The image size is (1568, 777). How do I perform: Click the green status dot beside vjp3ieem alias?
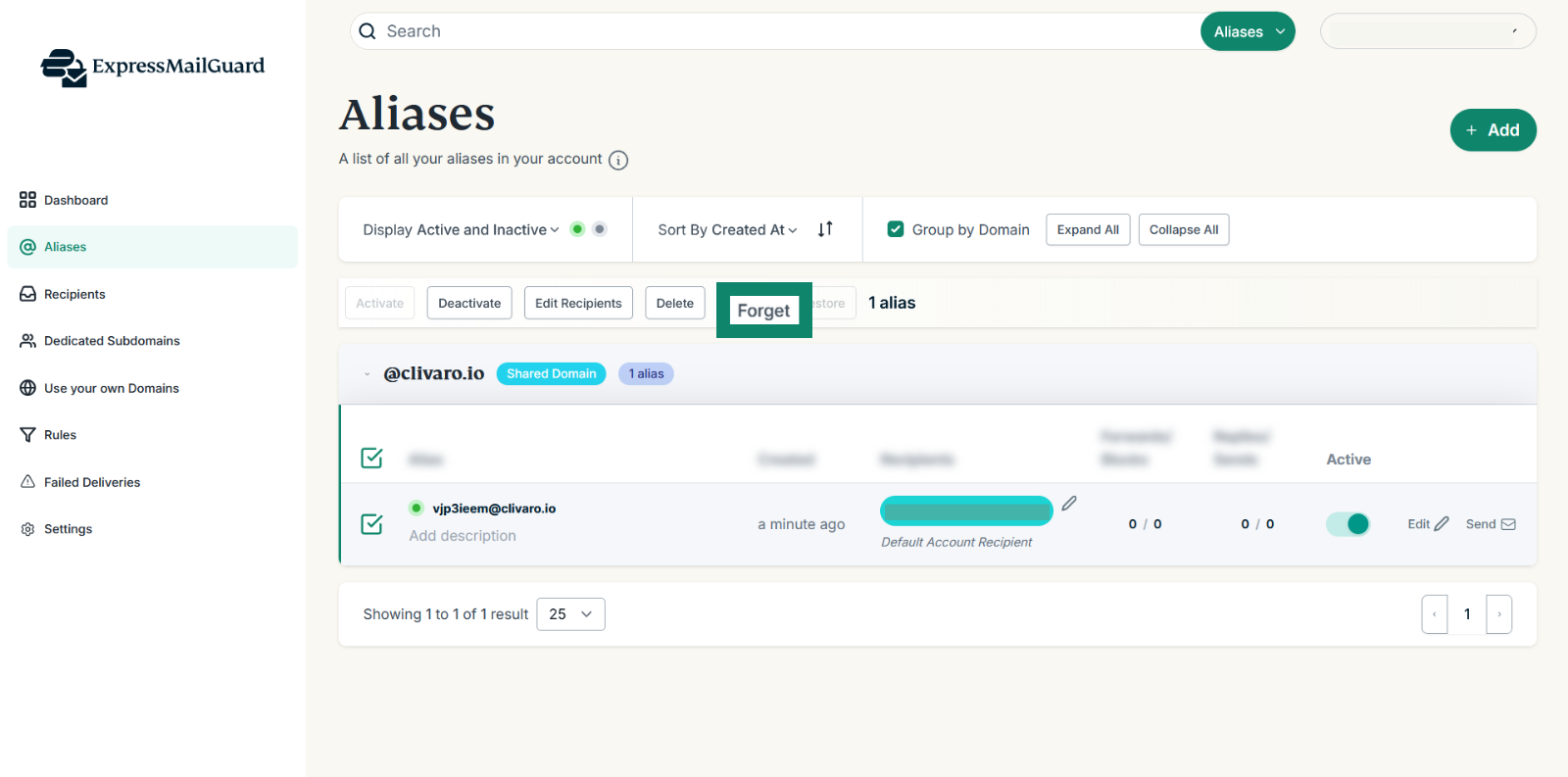pyautogui.click(x=416, y=508)
